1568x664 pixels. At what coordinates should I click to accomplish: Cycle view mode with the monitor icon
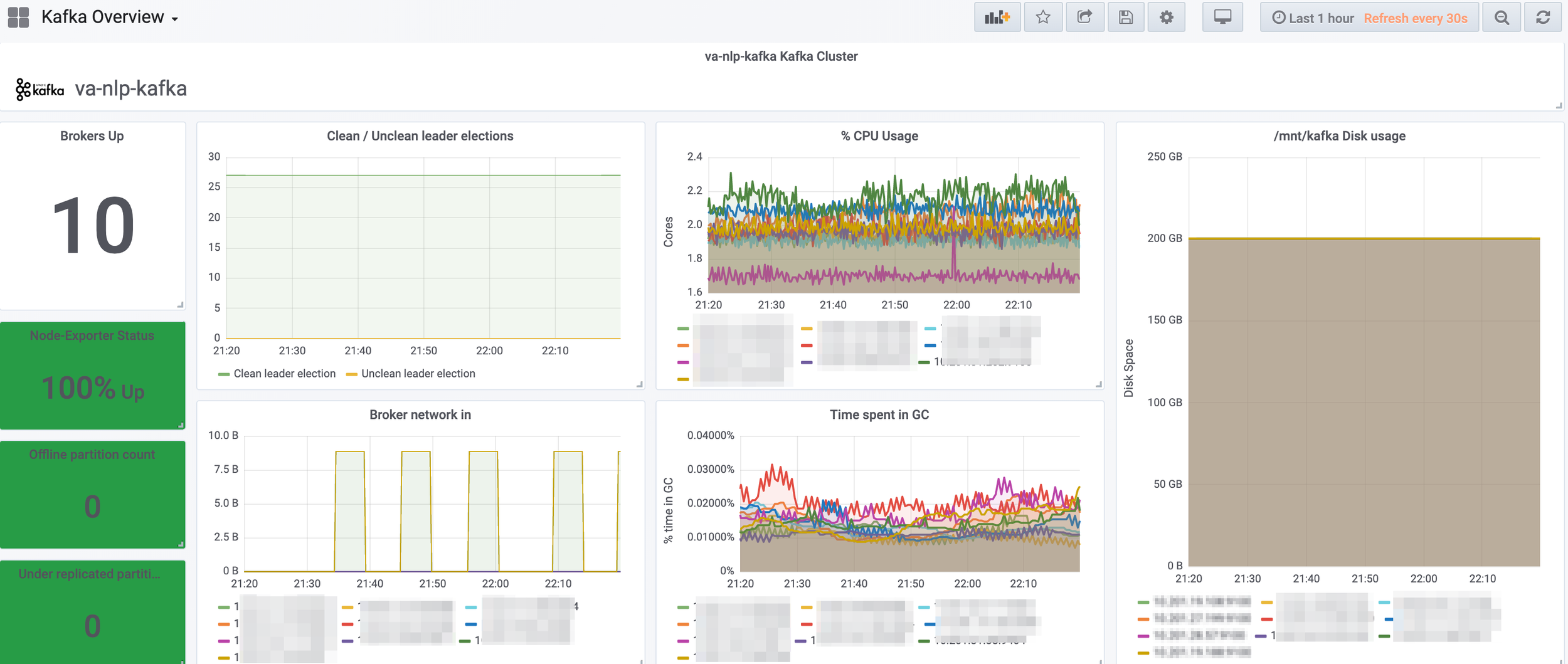[1222, 18]
